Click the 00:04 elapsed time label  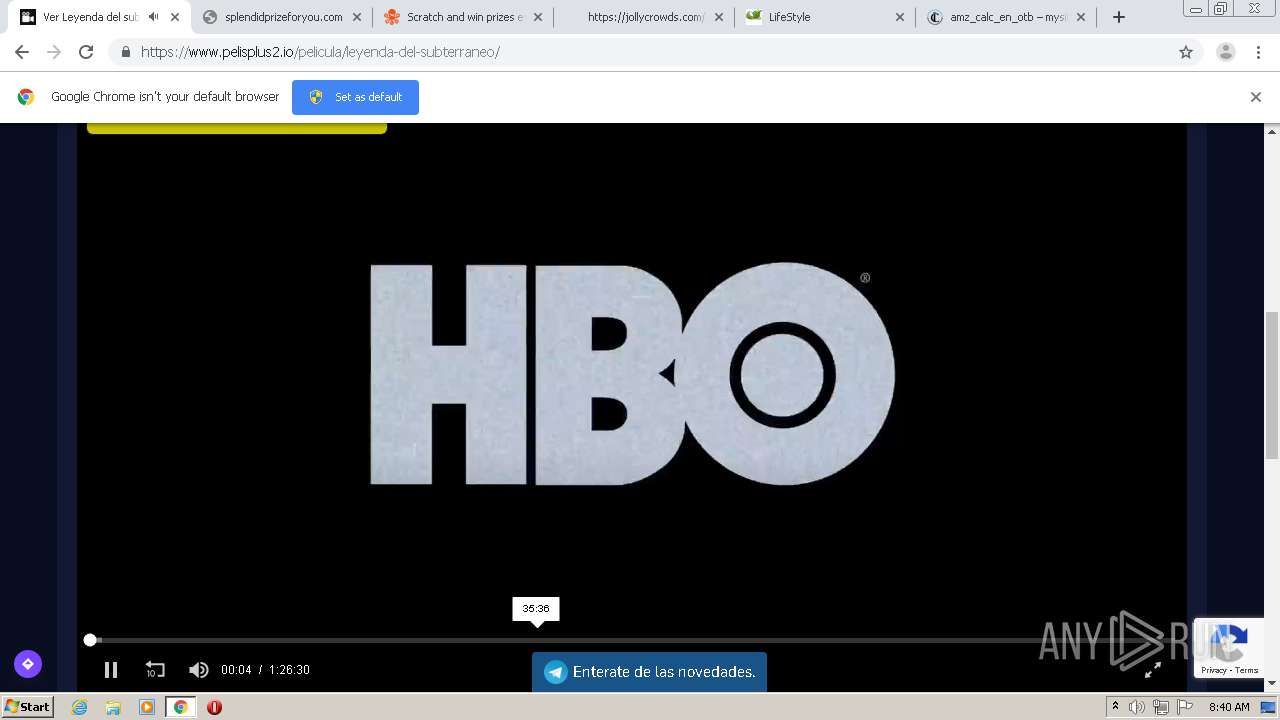(236, 670)
